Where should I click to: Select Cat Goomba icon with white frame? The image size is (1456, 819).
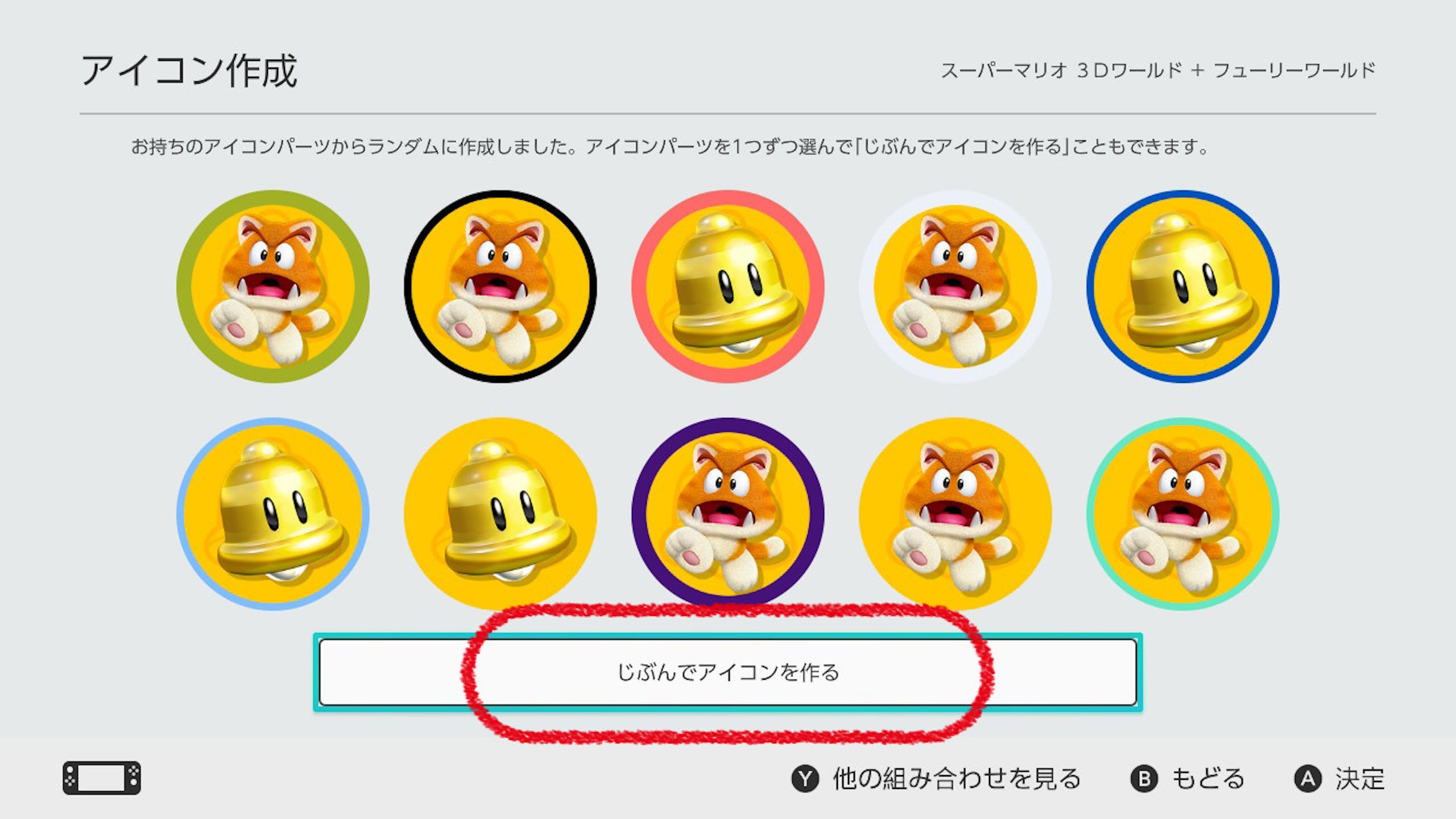click(955, 287)
